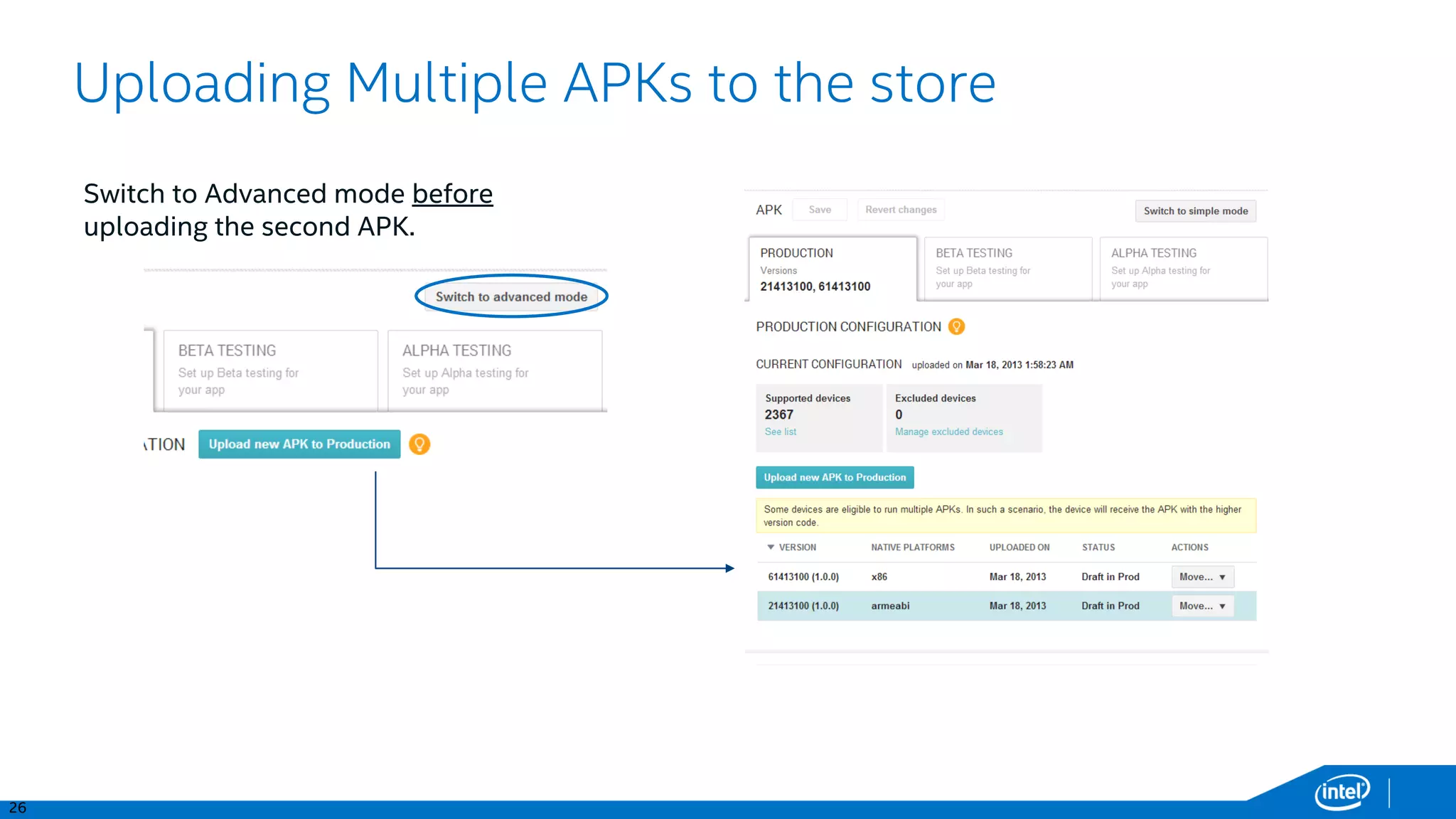Screen dimensions: 1456x819
Task: Click small Upload new APK to Production button
Action: click(835, 478)
